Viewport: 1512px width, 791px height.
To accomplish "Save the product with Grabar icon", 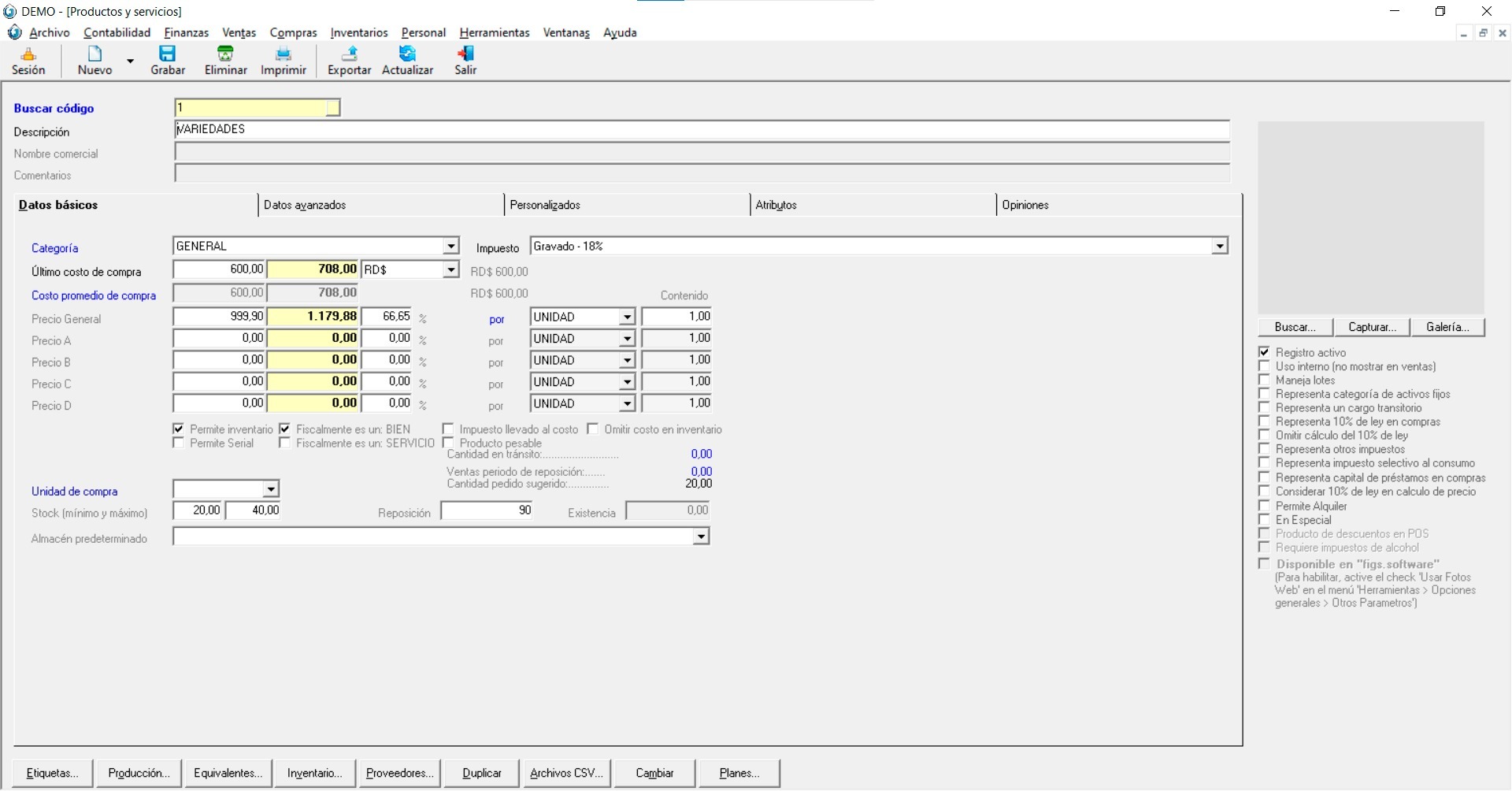I will click(x=168, y=60).
